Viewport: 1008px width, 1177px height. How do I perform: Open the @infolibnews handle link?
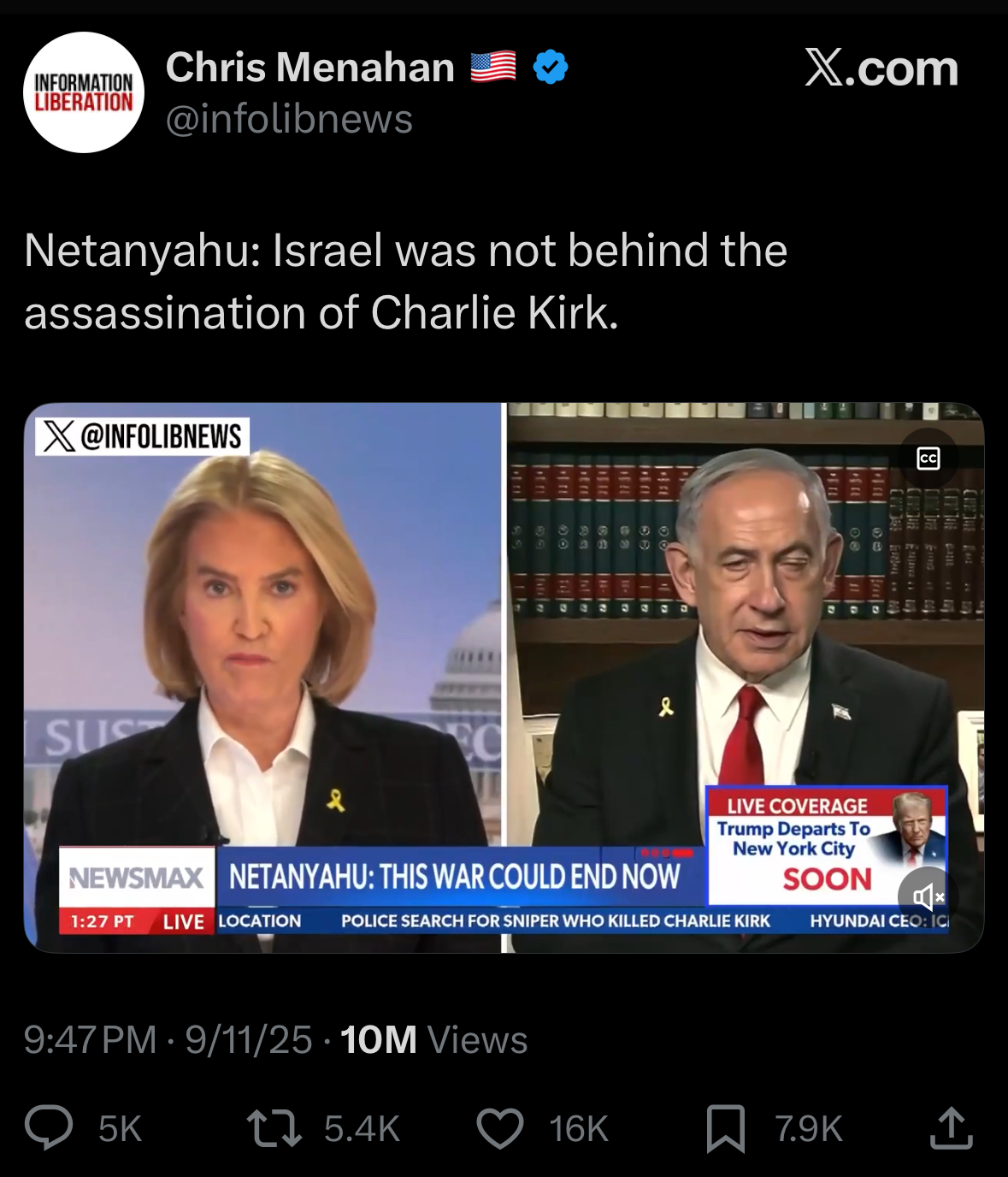(x=289, y=118)
